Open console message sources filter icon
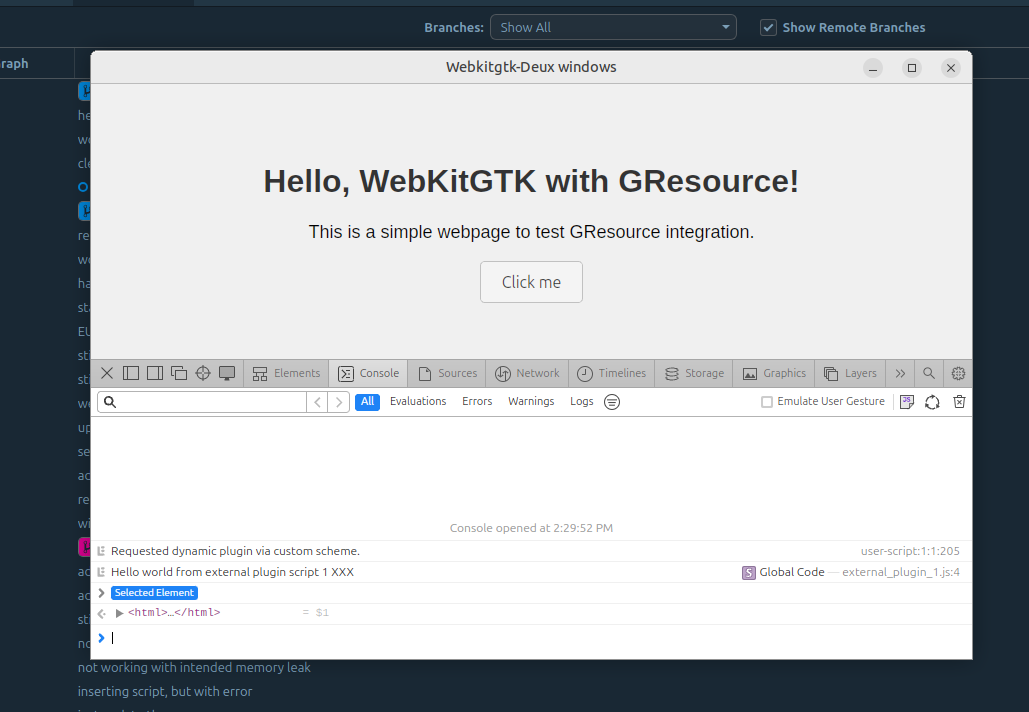Image resolution: width=1029 pixels, height=712 pixels. 612,402
